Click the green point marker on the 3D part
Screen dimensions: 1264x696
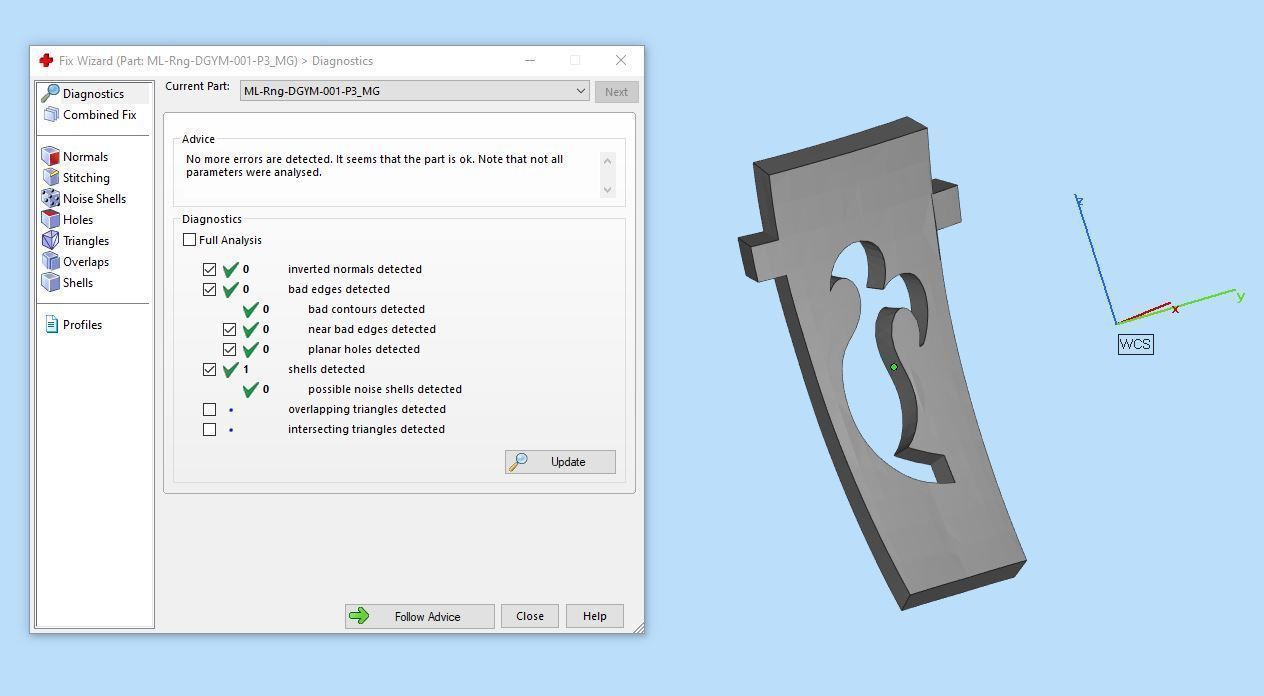(894, 367)
